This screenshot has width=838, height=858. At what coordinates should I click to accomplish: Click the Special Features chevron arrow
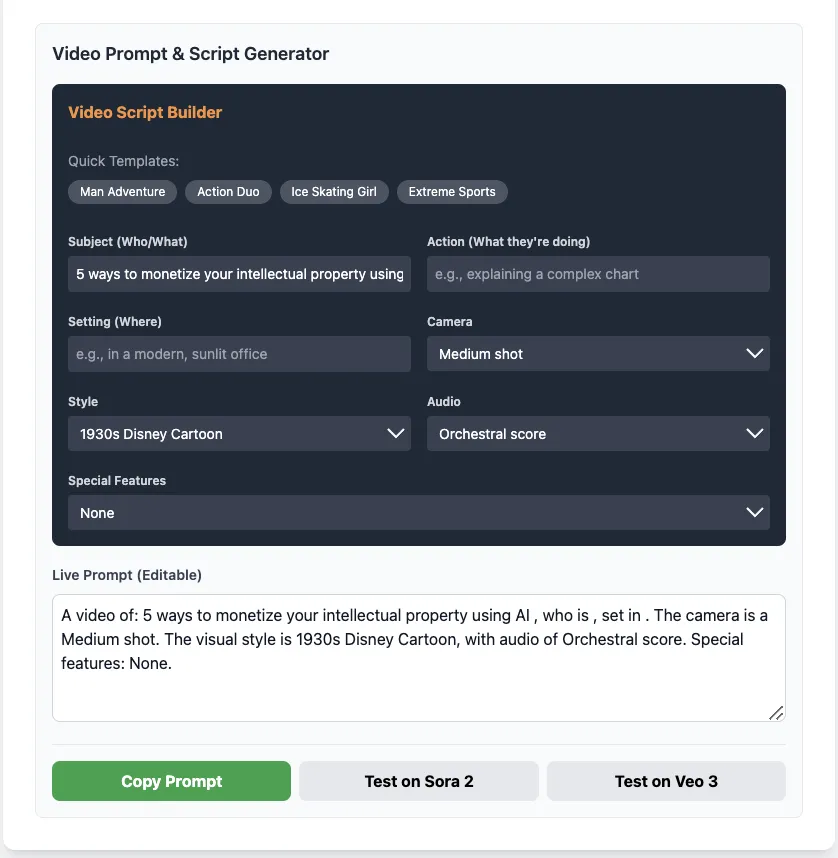[754, 513]
